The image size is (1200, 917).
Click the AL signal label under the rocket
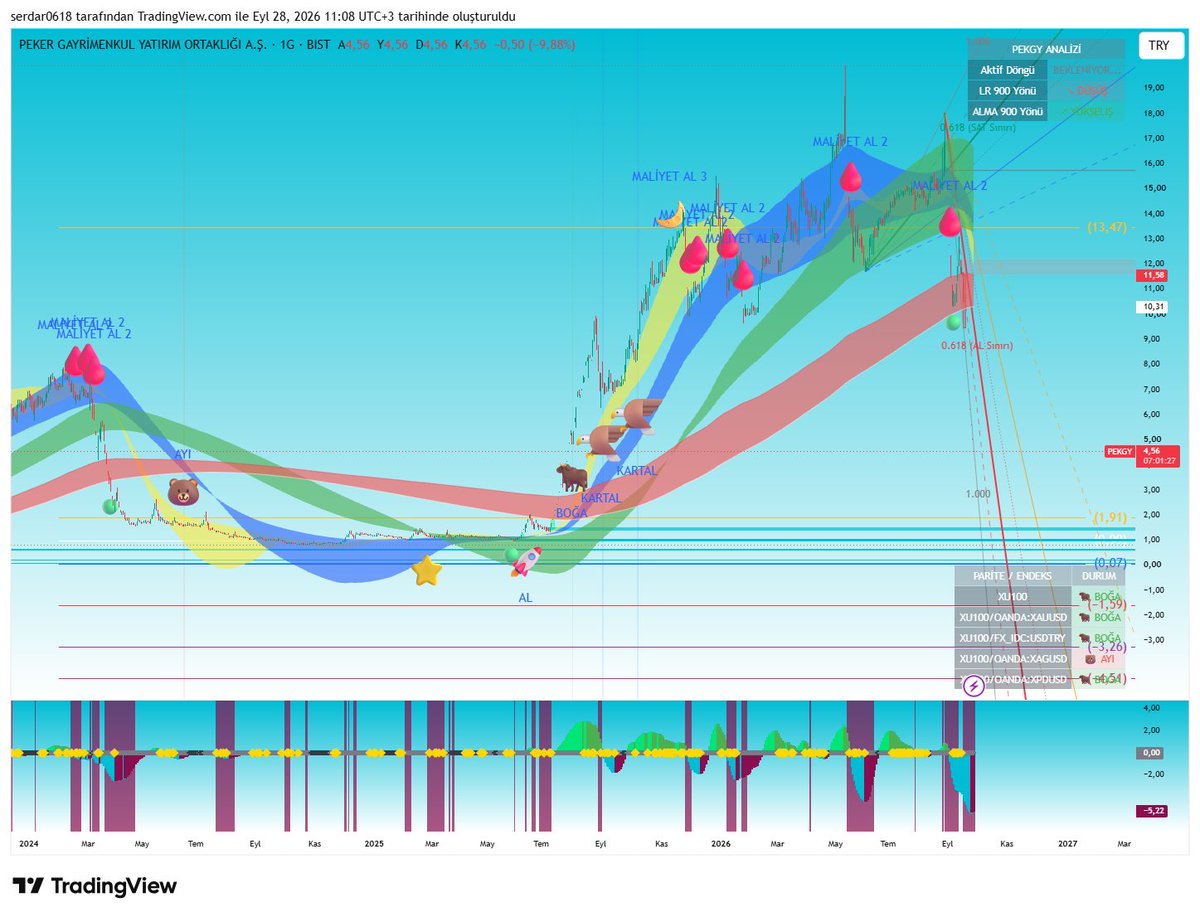click(525, 597)
